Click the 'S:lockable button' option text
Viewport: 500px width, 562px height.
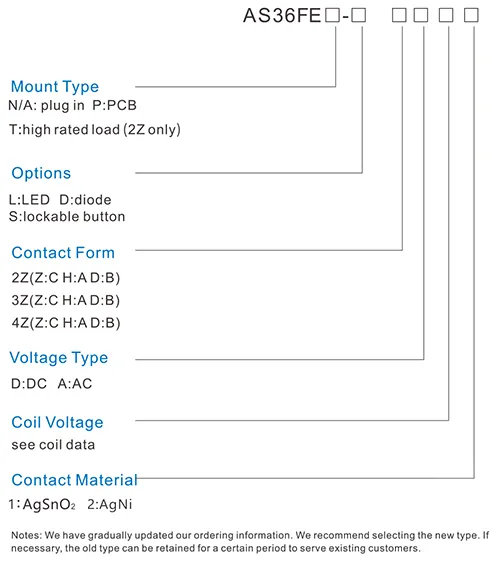[67, 217]
